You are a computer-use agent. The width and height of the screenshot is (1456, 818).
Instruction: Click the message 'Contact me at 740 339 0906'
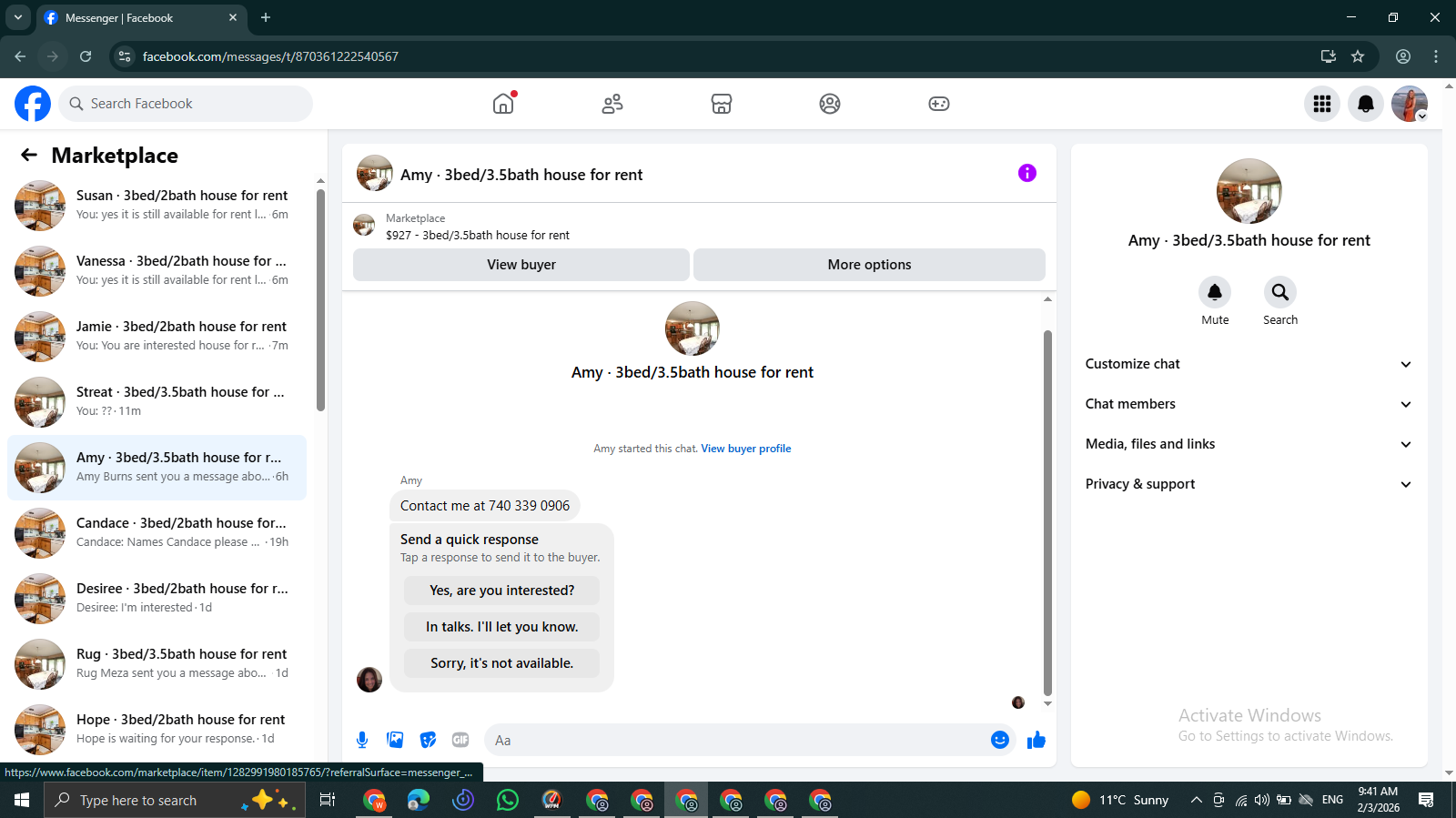click(x=485, y=506)
